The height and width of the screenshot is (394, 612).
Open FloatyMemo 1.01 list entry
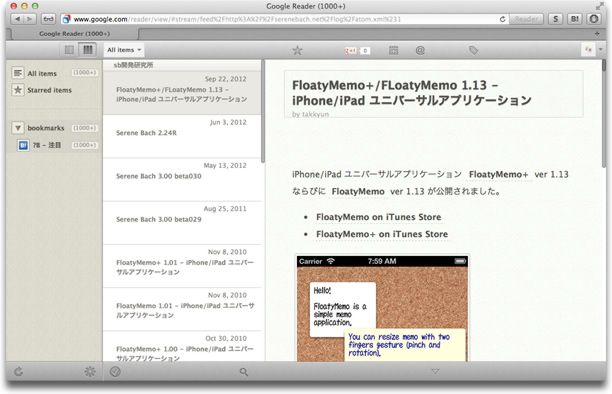tap(182, 310)
